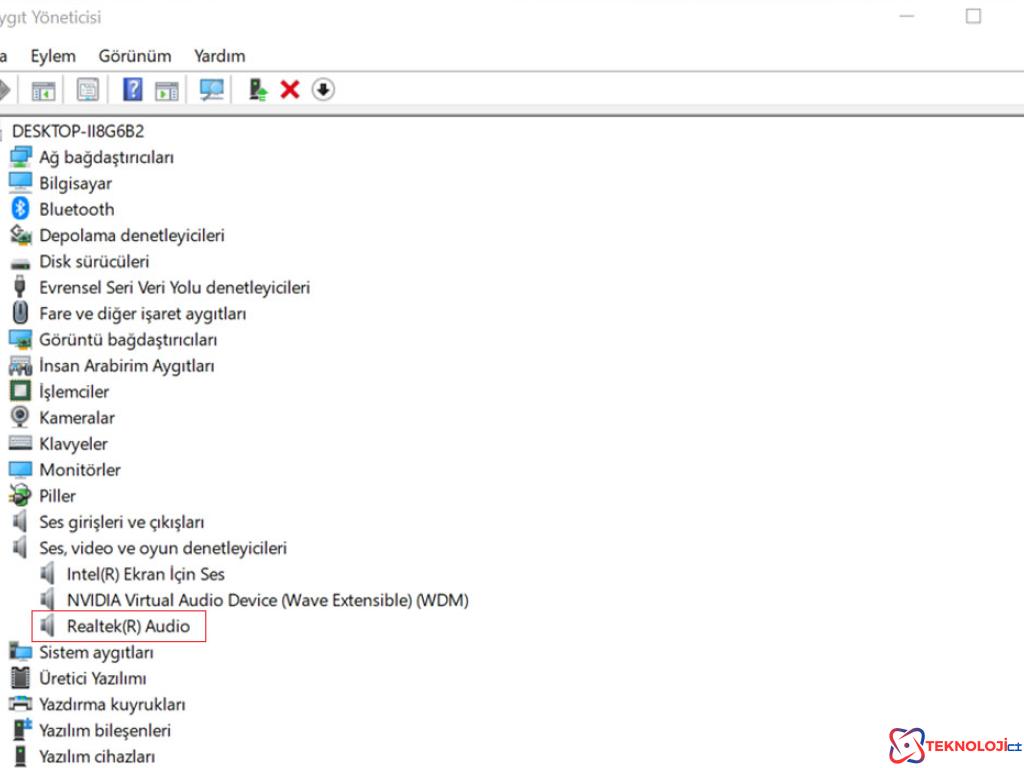
Task: Select NVIDIA Virtual Audio Device entry
Action: pyautogui.click(x=267, y=600)
